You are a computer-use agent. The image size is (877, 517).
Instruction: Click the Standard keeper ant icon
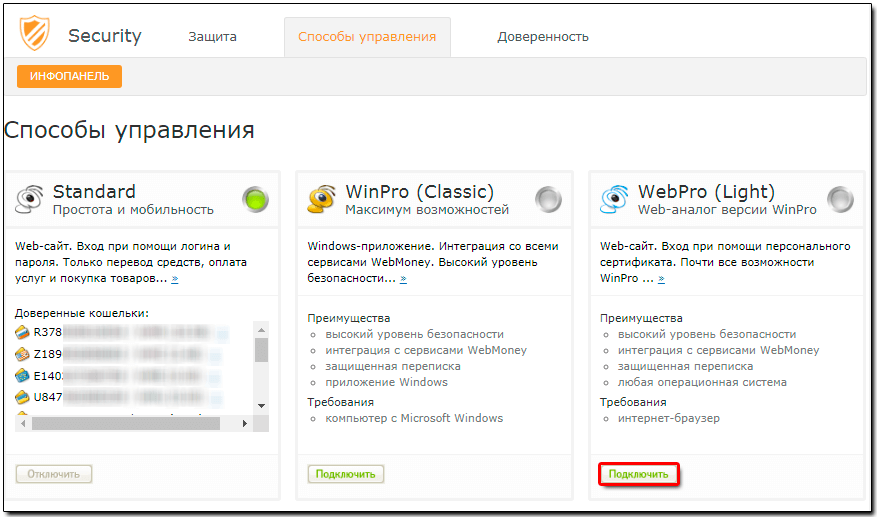coord(31,200)
